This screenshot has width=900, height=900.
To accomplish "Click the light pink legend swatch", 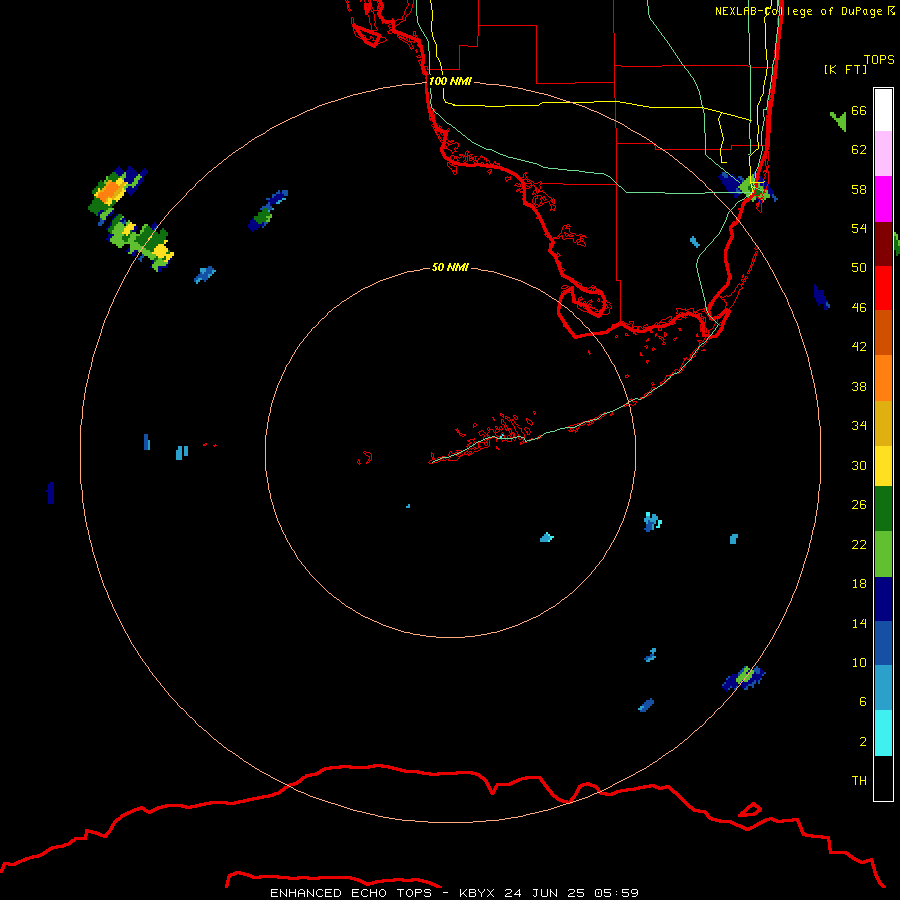I will tap(883, 154).
